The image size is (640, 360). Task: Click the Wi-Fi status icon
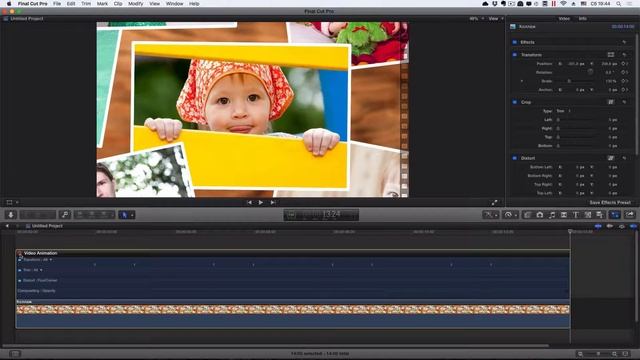click(x=564, y=4)
